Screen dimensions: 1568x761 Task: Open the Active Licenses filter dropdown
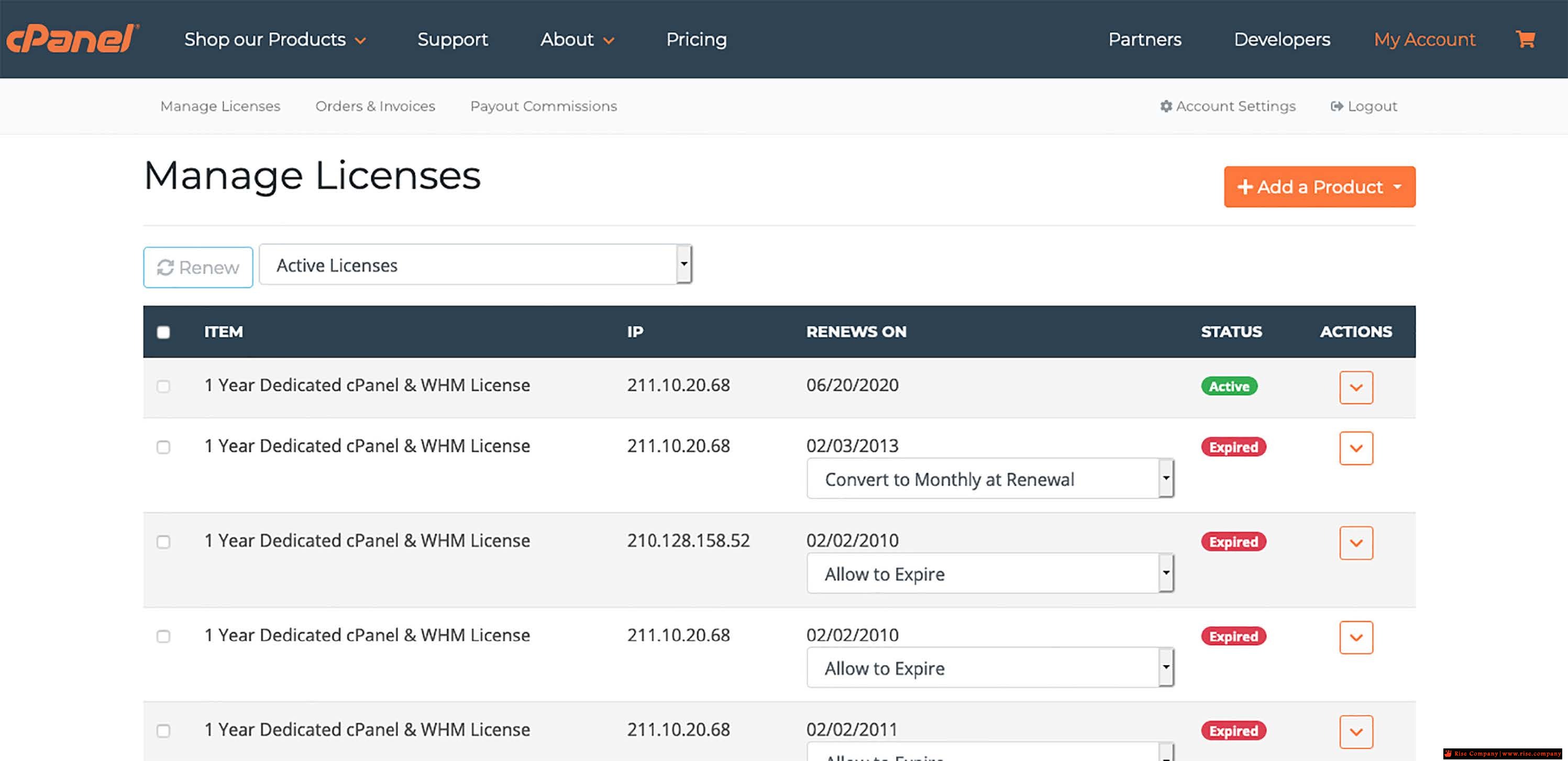click(476, 264)
